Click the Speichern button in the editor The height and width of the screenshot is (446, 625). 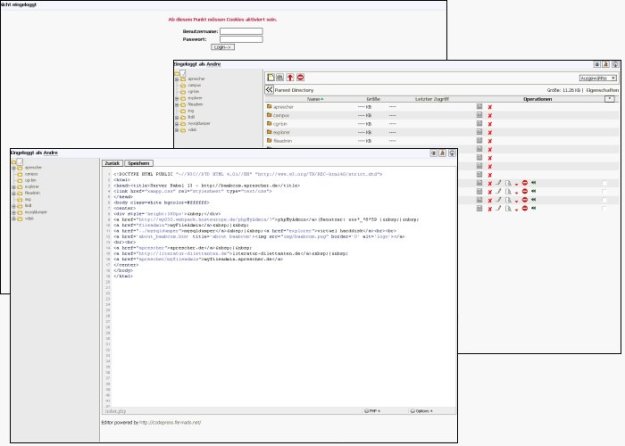point(138,163)
